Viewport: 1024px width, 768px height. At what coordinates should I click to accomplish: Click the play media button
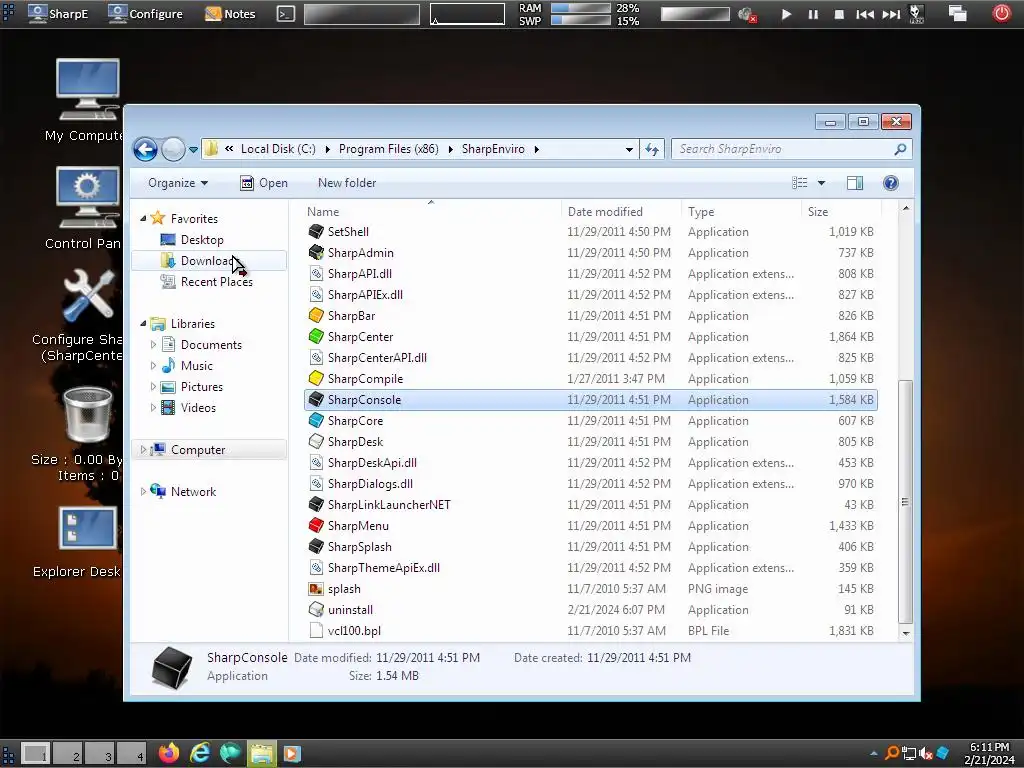point(786,14)
